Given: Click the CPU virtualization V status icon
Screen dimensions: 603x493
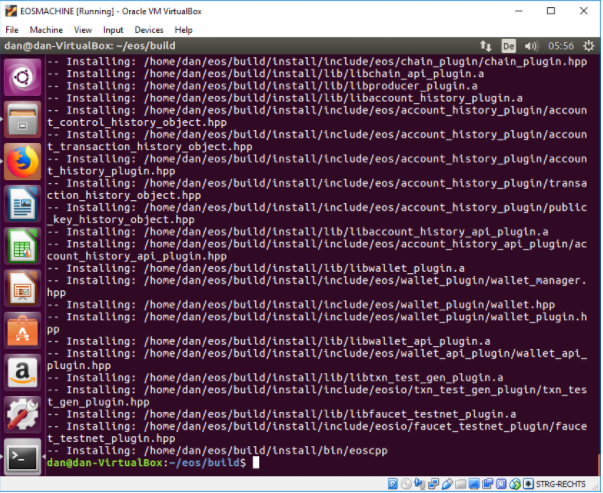Looking at the screenshot, I should click(501, 484).
